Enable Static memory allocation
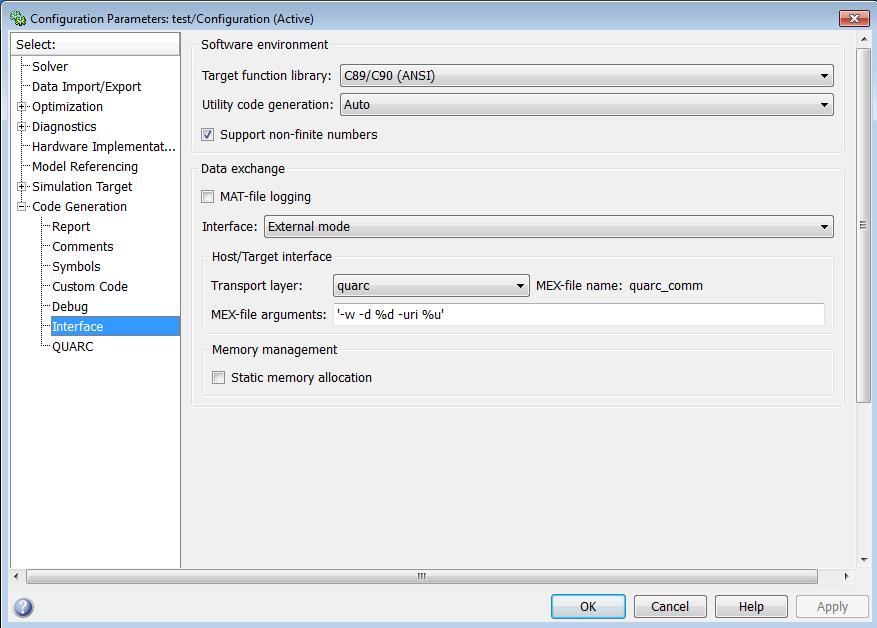Image resolution: width=877 pixels, height=628 pixels. tap(218, 378)
